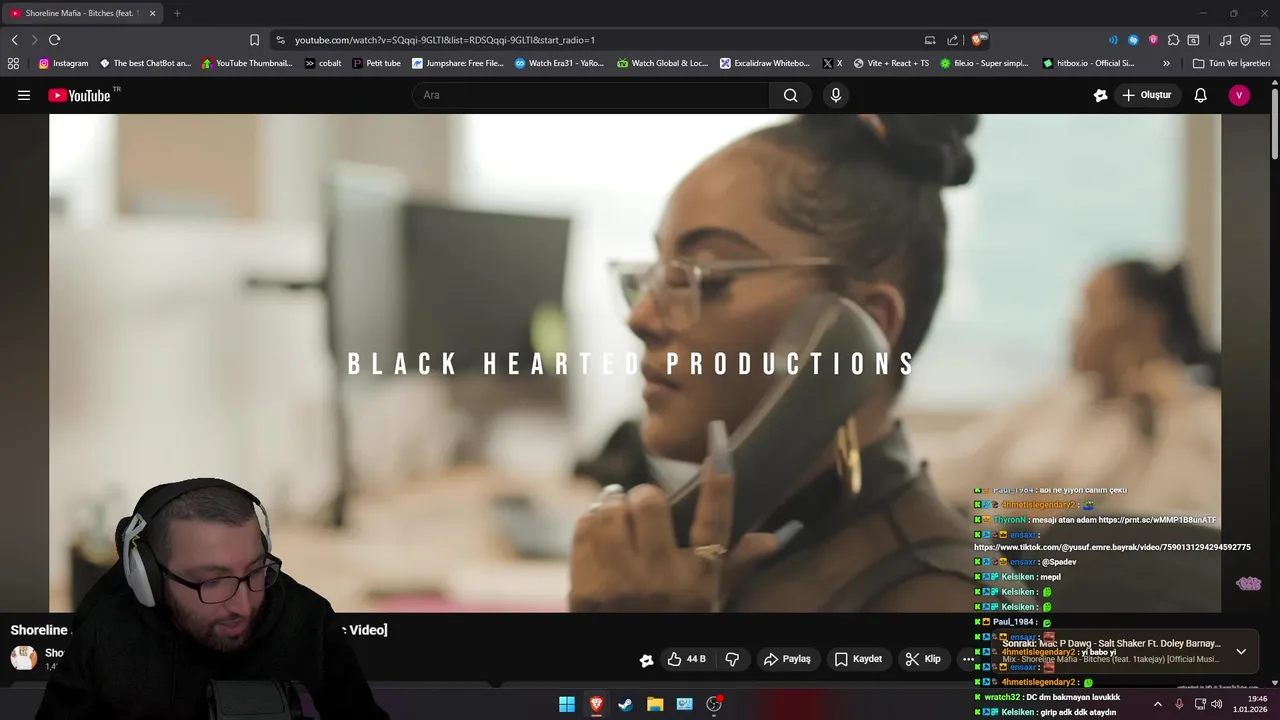This screenshot has height=720, width=1280.
Task: Share the video via Paylaş
Action: coord(787,659)
